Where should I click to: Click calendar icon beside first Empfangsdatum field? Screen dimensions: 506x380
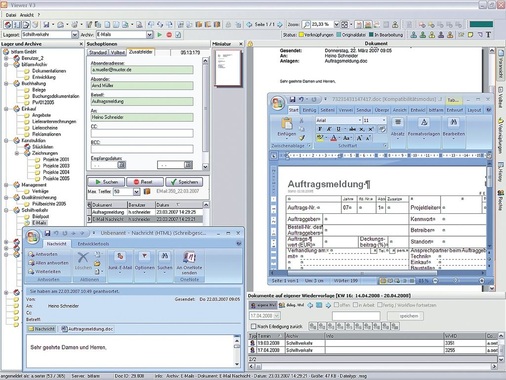(122, 165)
